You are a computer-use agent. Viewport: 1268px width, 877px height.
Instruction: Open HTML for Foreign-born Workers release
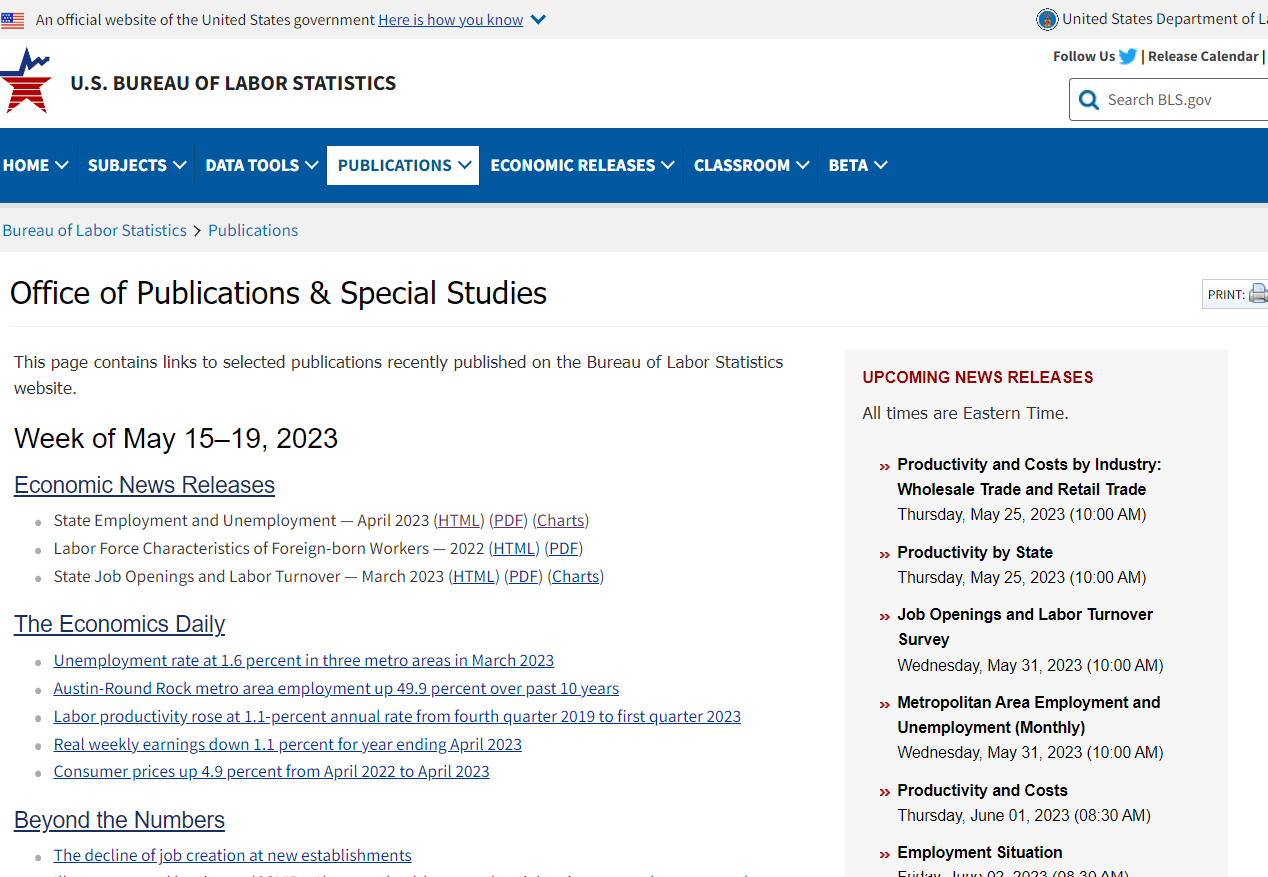pos(514,548)
